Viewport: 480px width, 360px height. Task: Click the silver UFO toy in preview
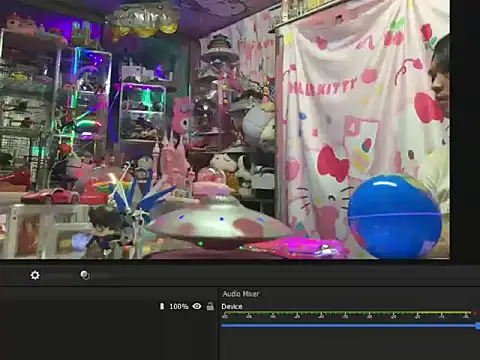[x=218, y=222]
